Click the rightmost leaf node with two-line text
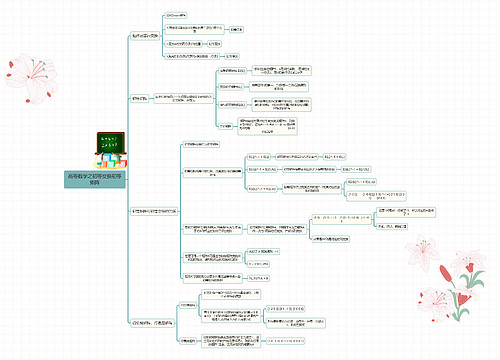The width and height of the screenshot is (500, 360). [406, 212]
